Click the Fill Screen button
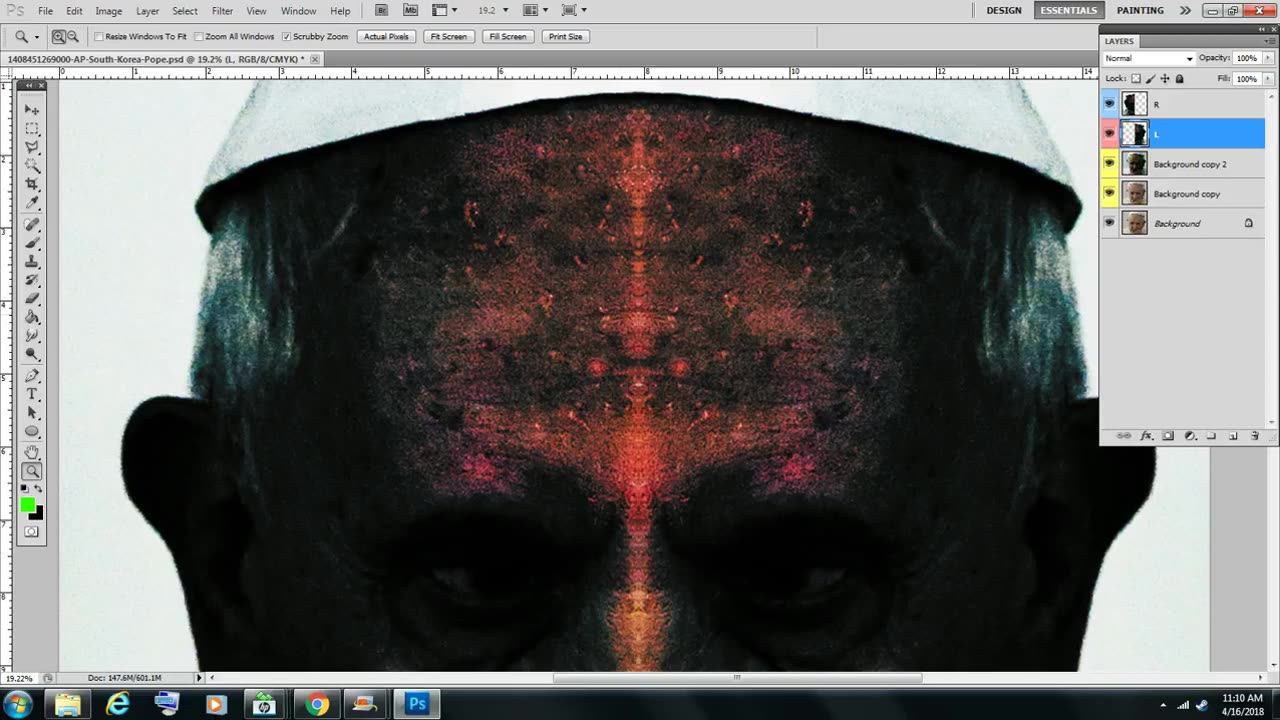Screen dimensions: 1280x720 click(507, 37)
